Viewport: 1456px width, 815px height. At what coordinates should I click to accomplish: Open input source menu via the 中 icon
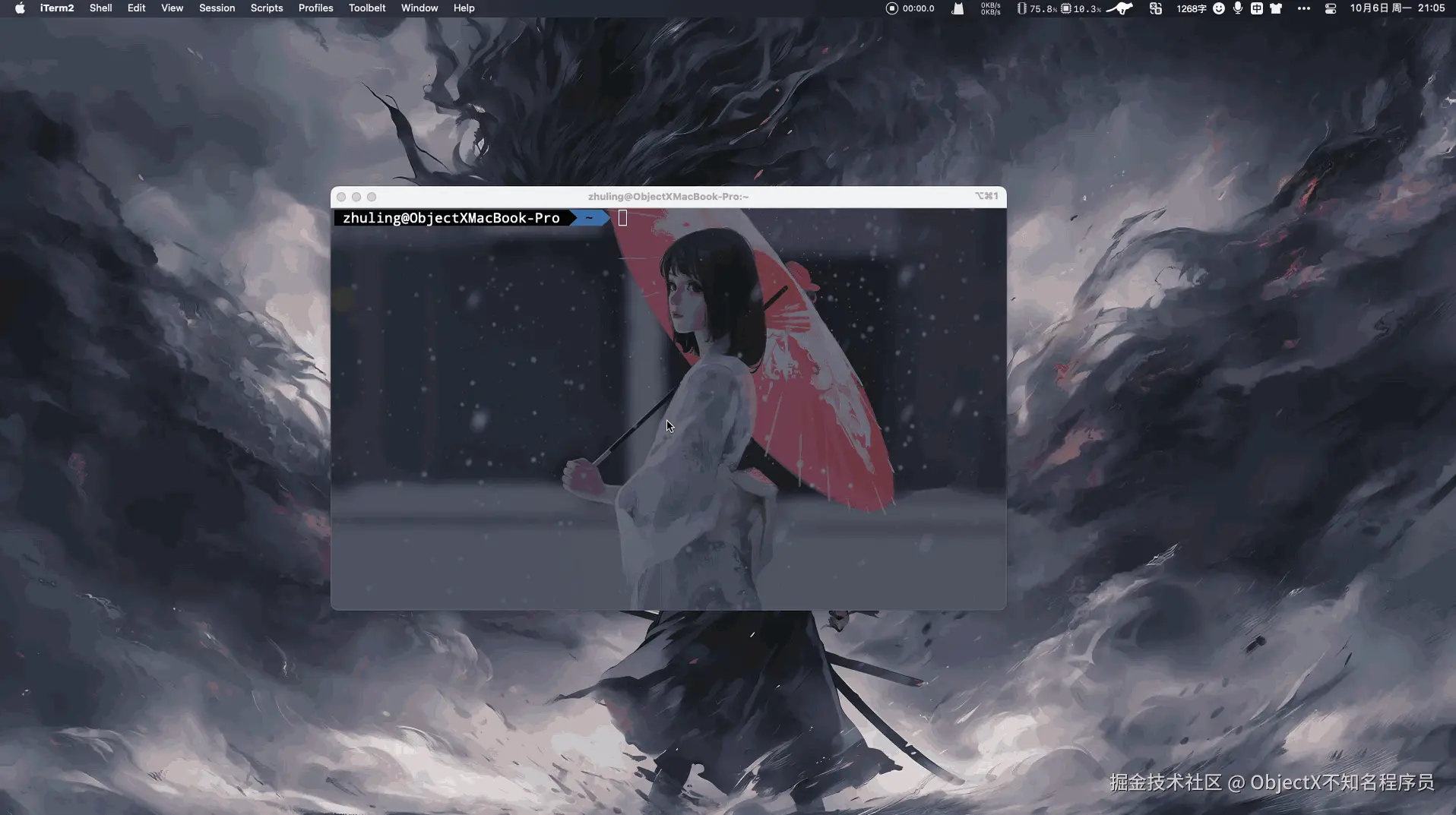(1258, 8)
